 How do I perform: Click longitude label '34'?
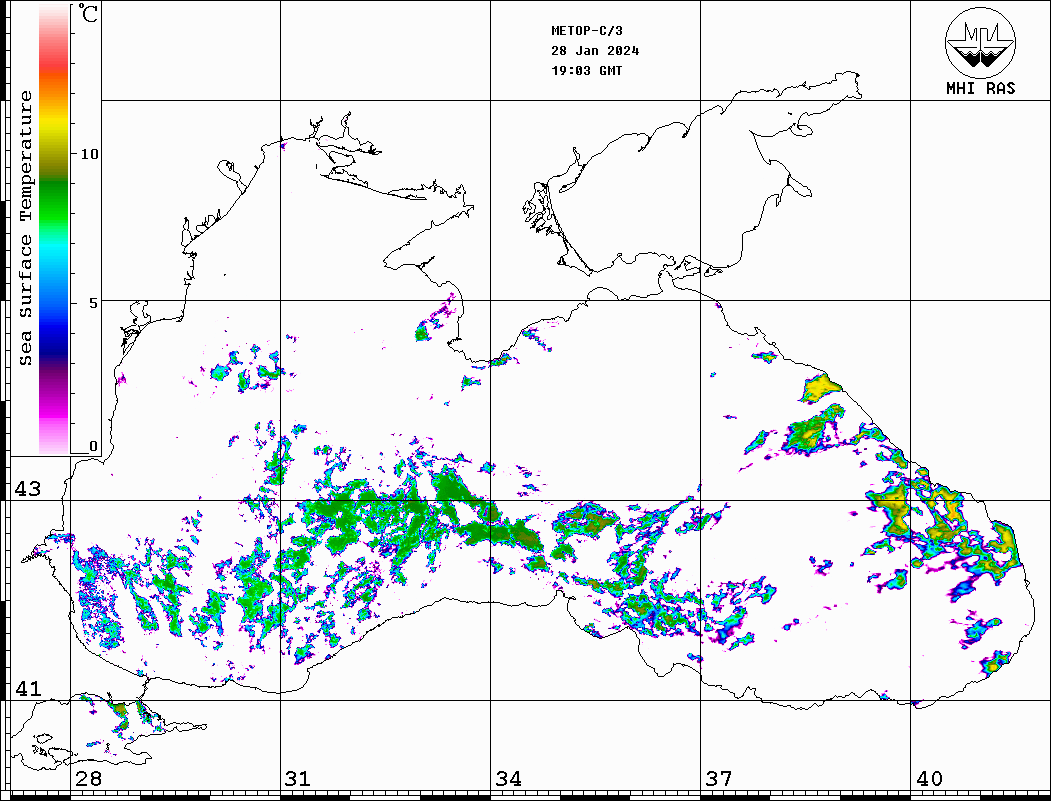tap(509, 778)
